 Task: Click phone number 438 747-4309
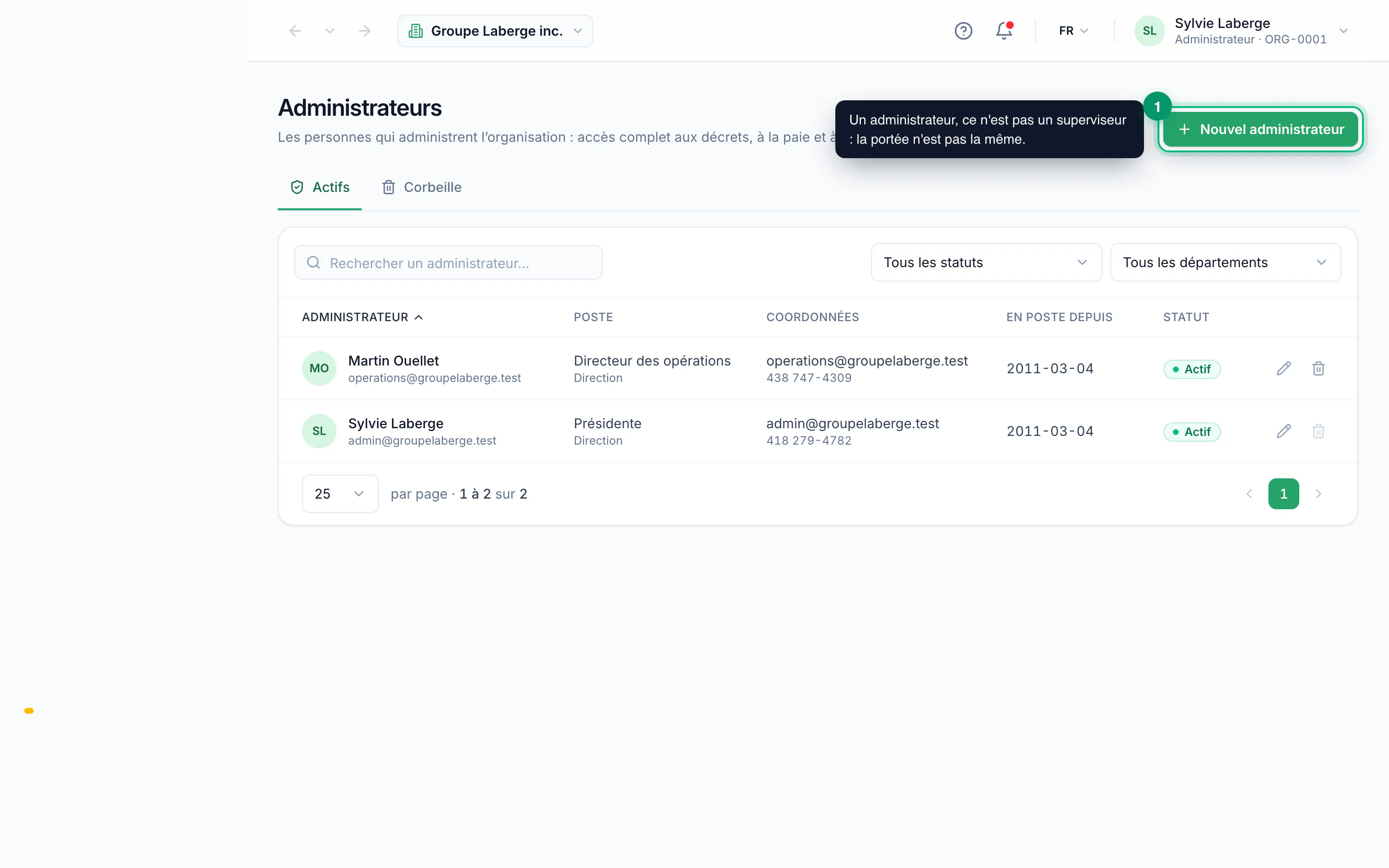pyautogui.click(x=809, y=379)
